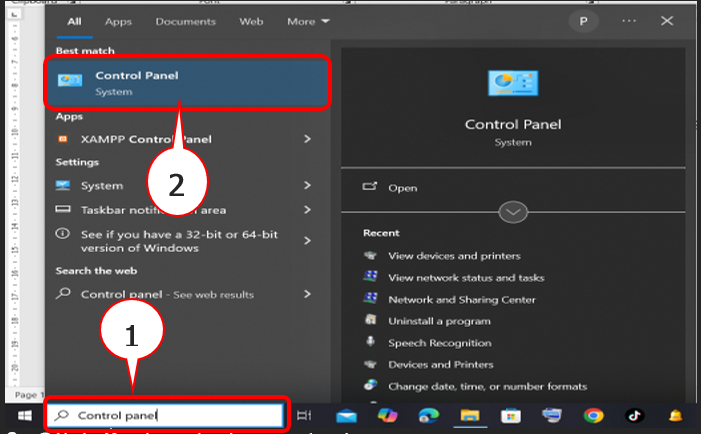701x434 pixels.
Task: Open recent item Network and Sharing Center
Action: point(461,299)
